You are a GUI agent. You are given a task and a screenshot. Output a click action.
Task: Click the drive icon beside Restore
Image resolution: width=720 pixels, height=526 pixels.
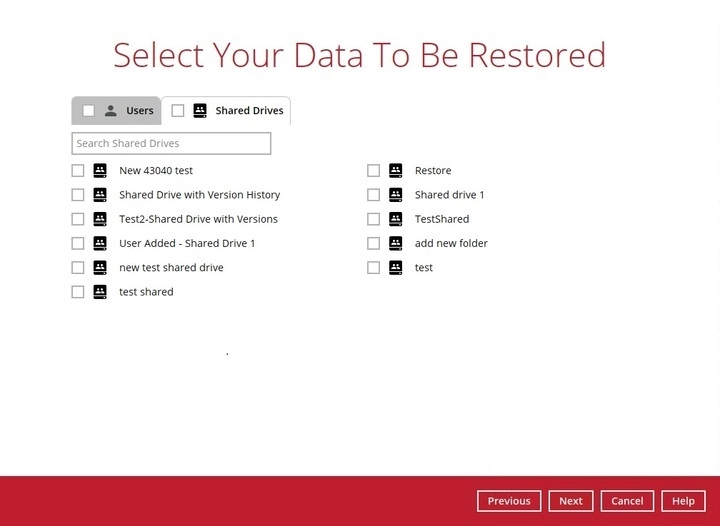click(395, 170)
